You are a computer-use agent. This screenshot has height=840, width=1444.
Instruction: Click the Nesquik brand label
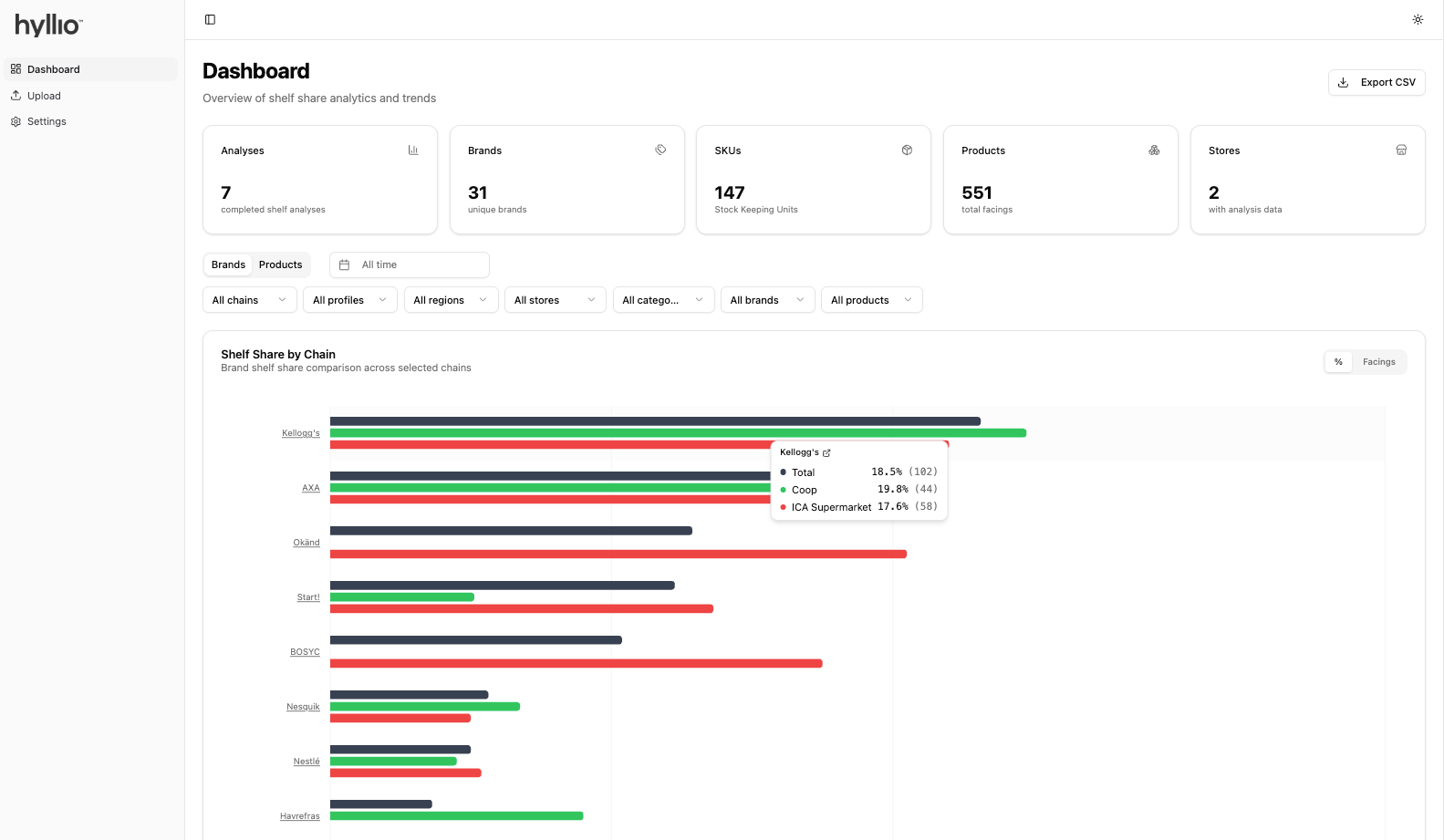303,707
